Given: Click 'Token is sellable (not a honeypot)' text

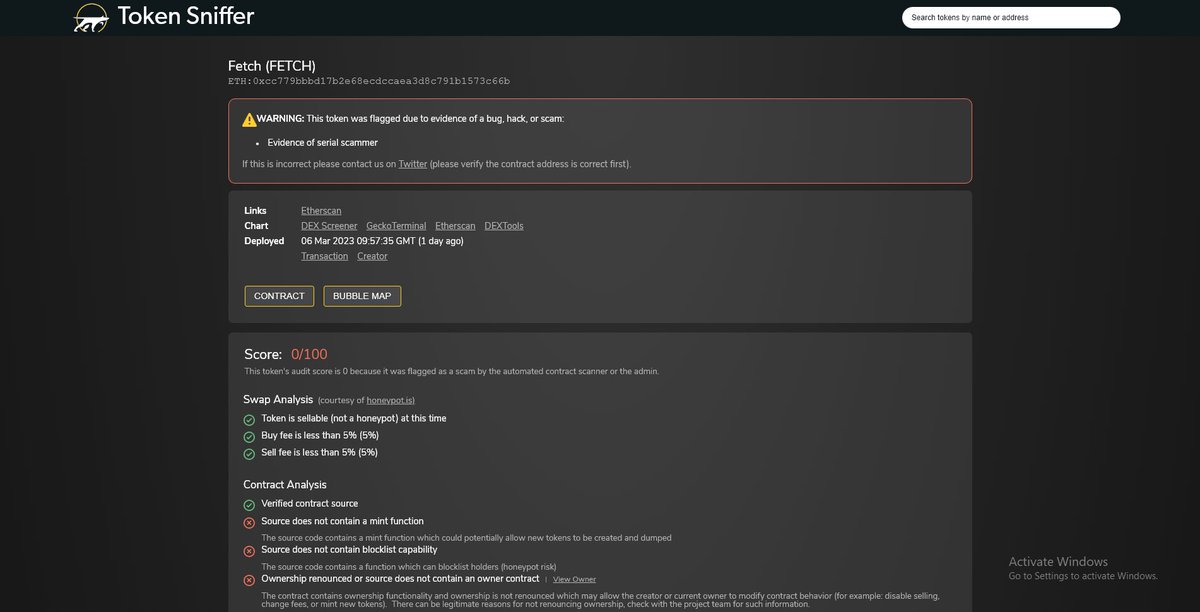Looking at the screenshot, I should pyautogui.click(x=354, y=418).
